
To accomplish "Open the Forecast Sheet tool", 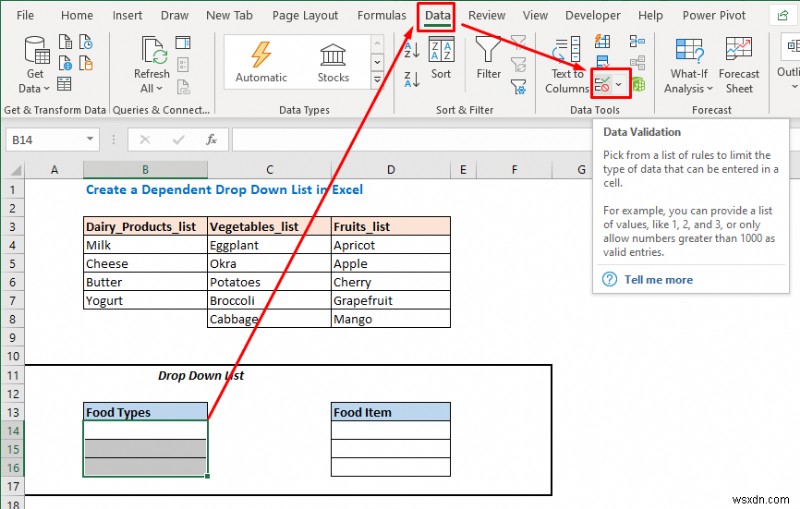I will pos(739,65).
